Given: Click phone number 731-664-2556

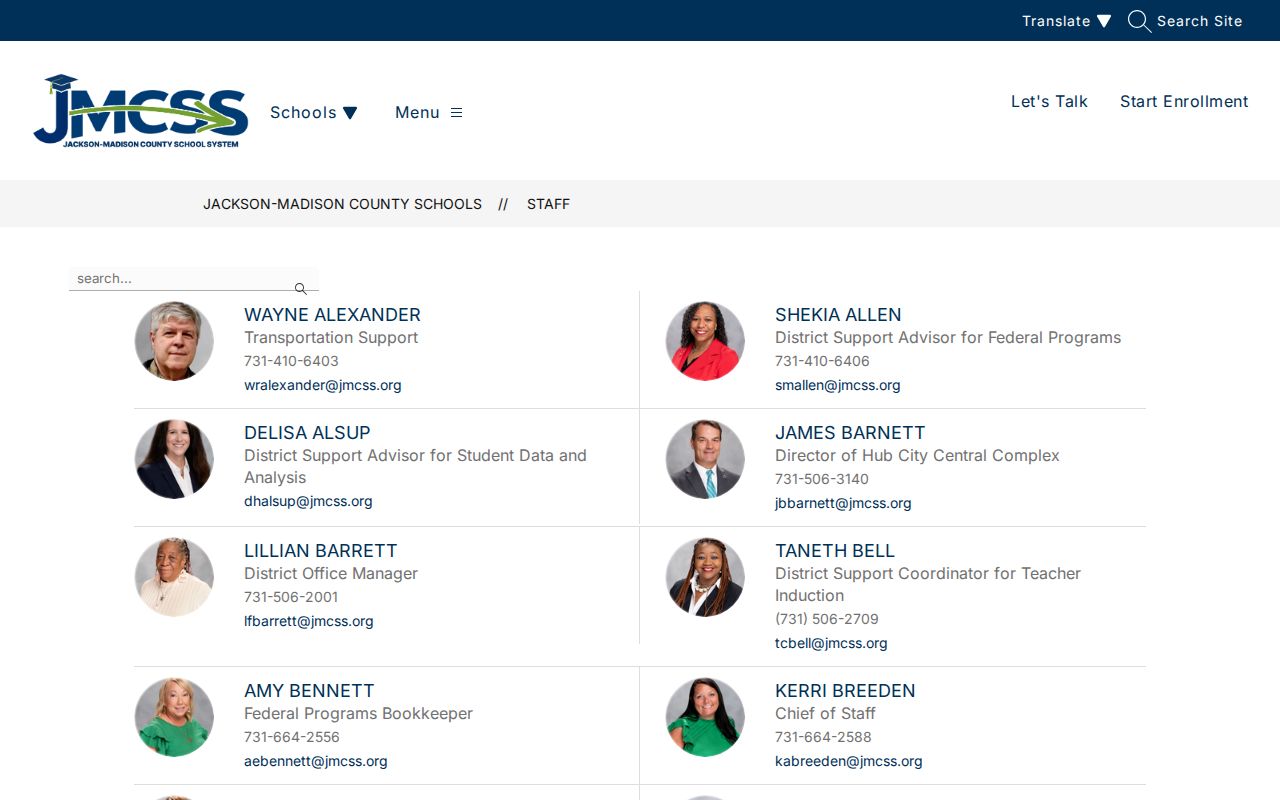Looking at the screenshot, I should [x=292, y=737].
